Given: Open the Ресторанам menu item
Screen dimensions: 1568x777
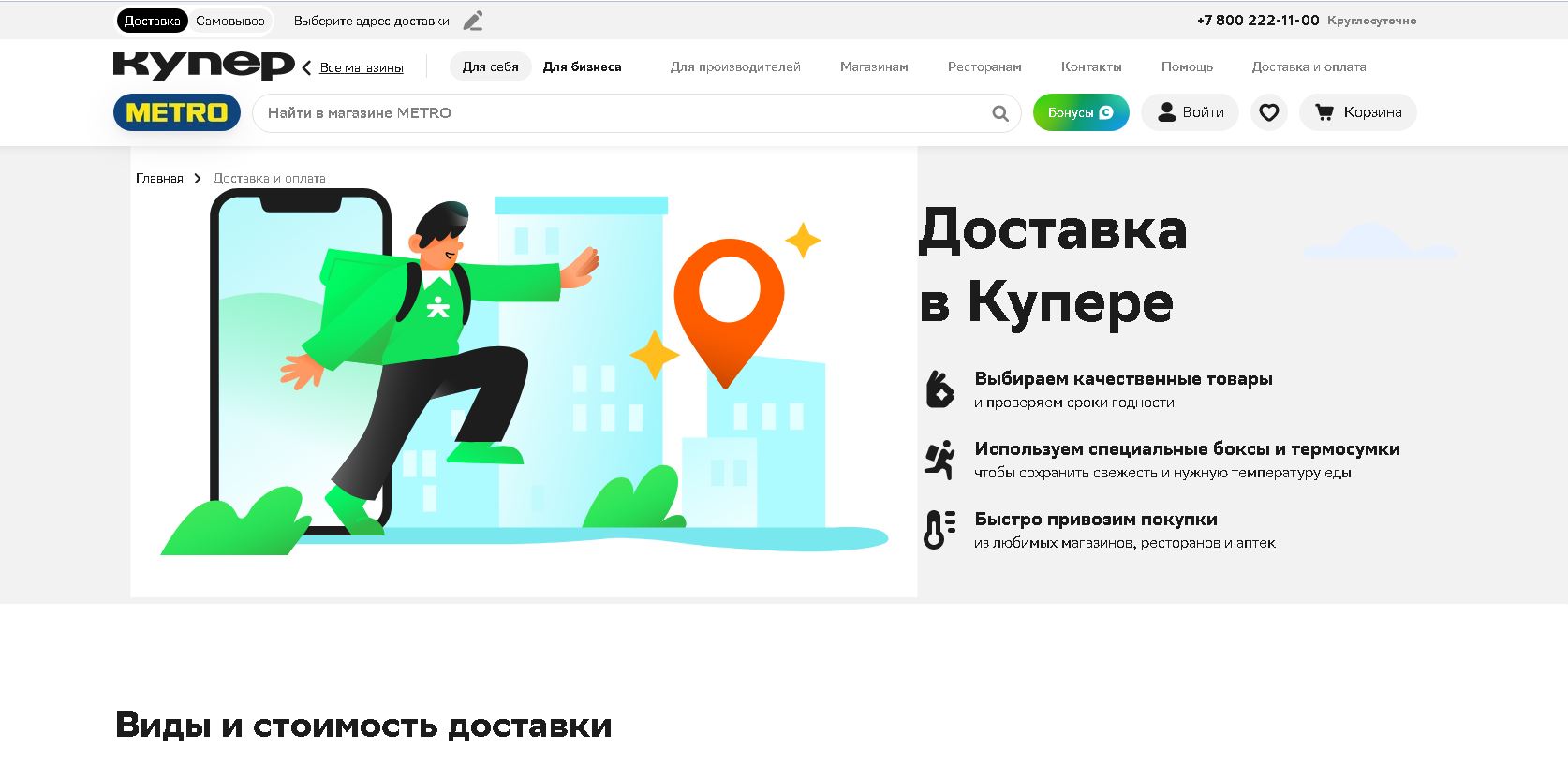Looking at the screenshot, I should (984, 66).
